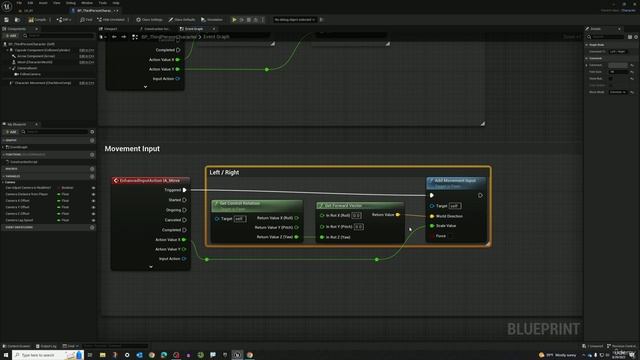Click the add button on Functions section
Image resolution: width=640 pixels, height=360 pixels.
[92, 155]
